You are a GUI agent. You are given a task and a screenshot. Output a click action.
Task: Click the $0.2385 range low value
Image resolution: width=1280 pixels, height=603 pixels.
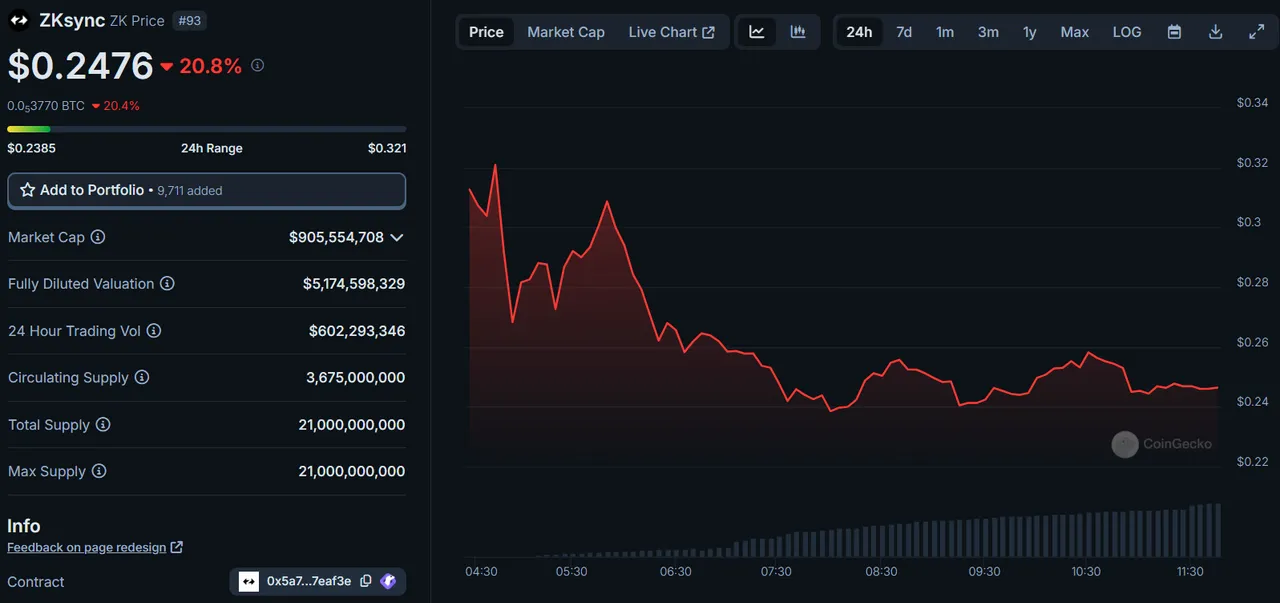(x=31, y=148)
